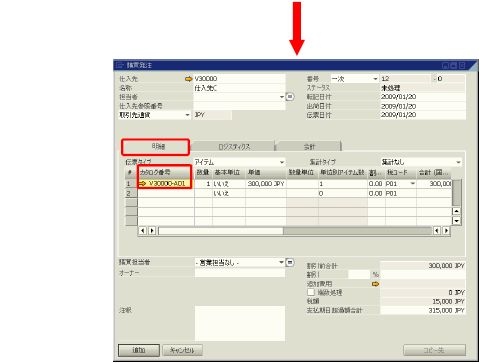This screenshot has height=363, width=479.
Task: Click the row 1 discount cell 0.00
Action: (x=376, y=184)
